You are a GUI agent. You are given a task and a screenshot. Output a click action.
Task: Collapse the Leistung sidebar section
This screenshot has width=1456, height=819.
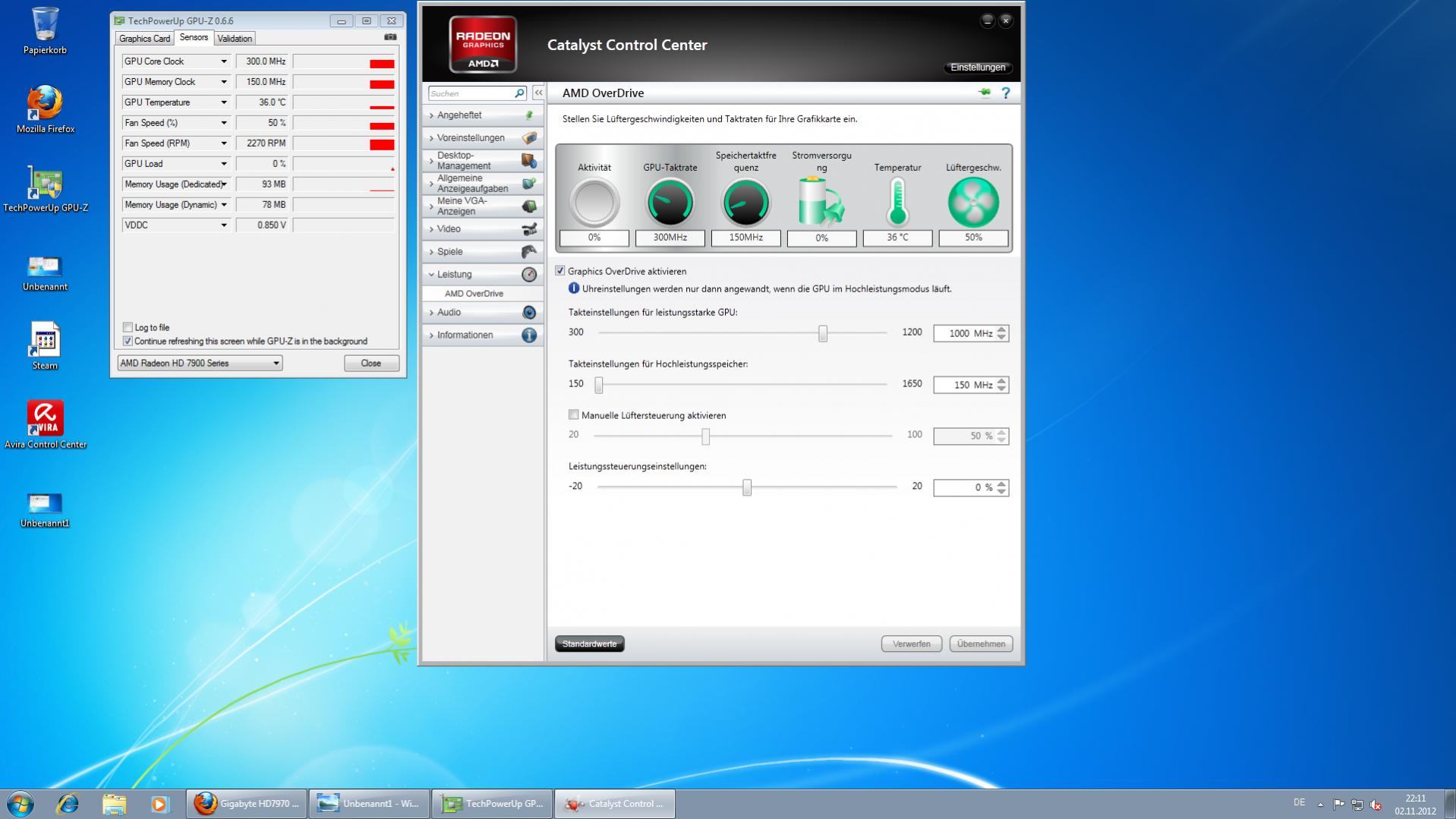coord(483,275)
